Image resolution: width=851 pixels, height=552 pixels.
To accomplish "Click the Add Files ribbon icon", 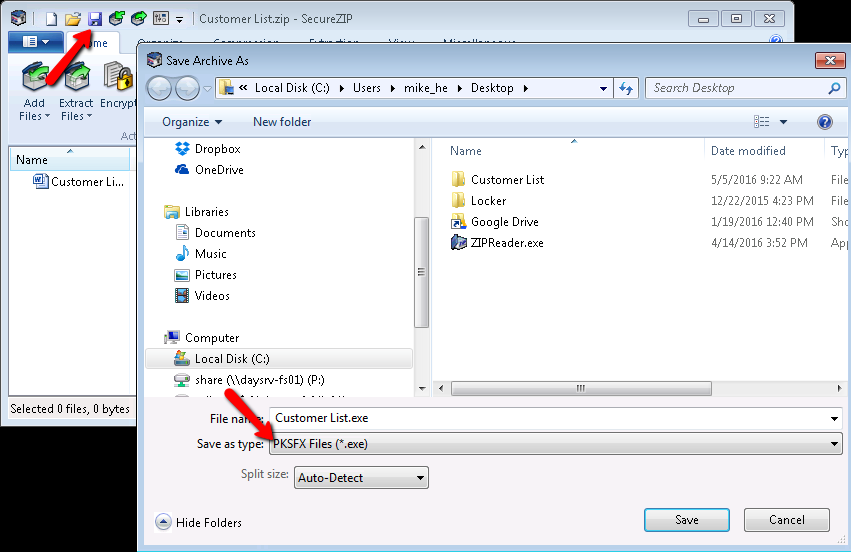I will coord(35,90).
